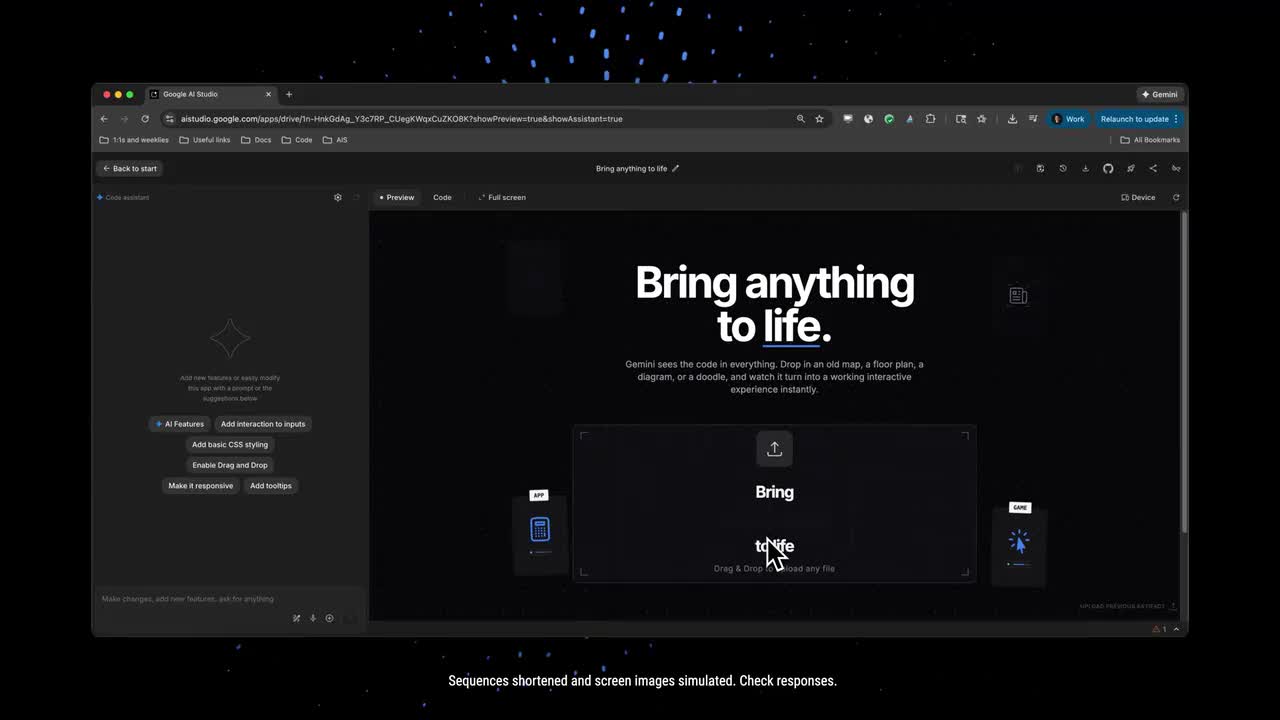Open the 1:1s and weeklies bookmark folder
The image size is (1280, 720).
point(134,140)
